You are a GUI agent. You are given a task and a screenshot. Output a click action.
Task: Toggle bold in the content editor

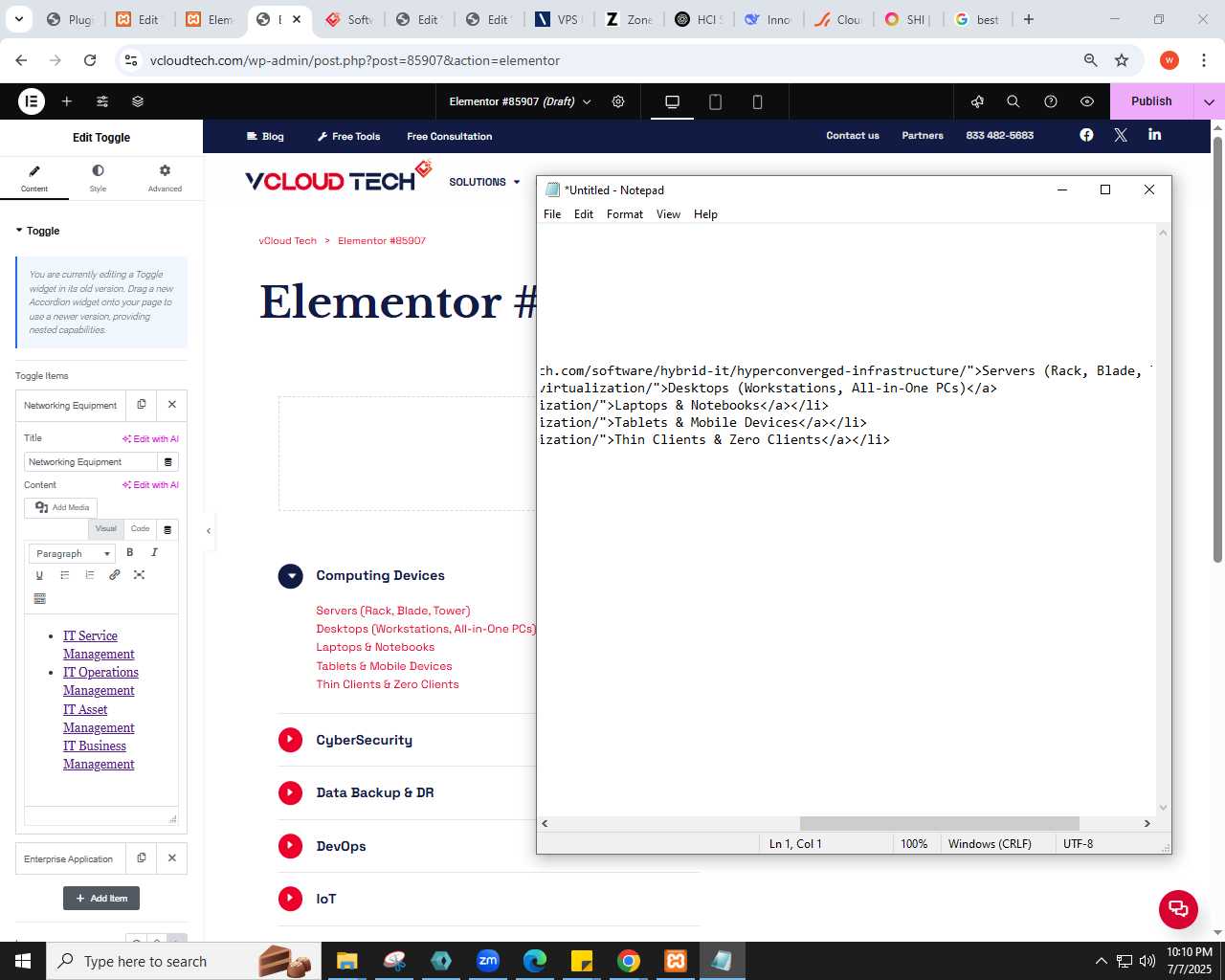[x=130, y=552]
